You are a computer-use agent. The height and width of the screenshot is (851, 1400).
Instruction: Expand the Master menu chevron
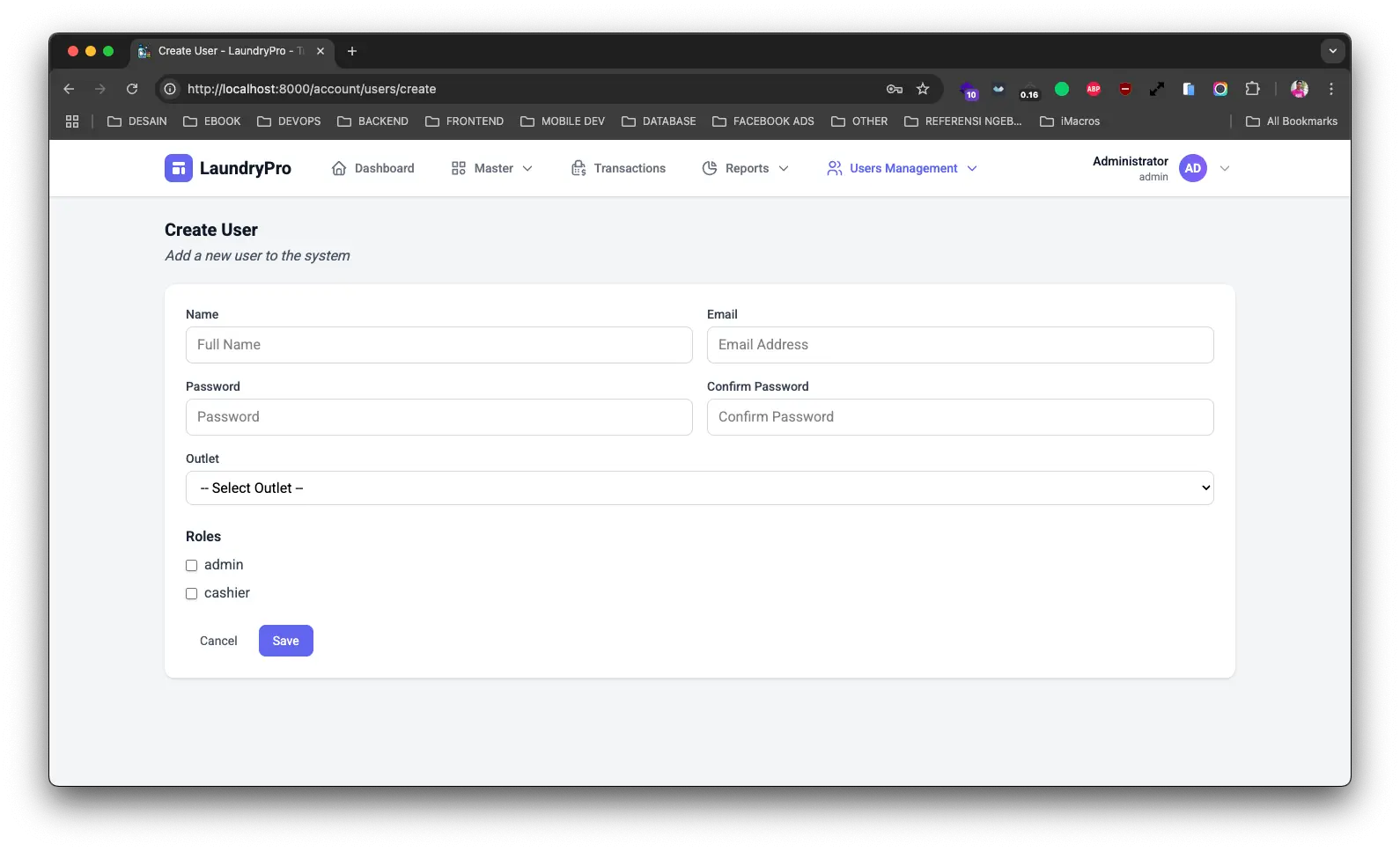point(527,168)
